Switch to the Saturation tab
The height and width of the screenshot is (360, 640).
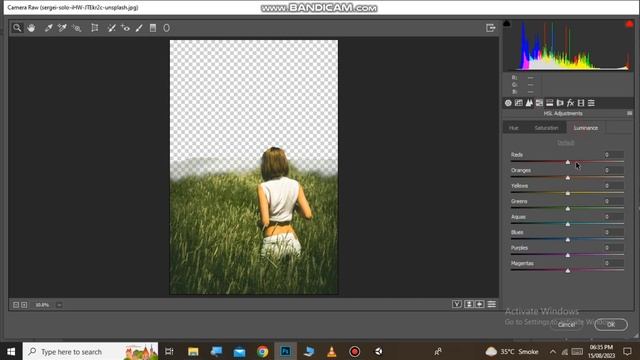tap(546, 128)
